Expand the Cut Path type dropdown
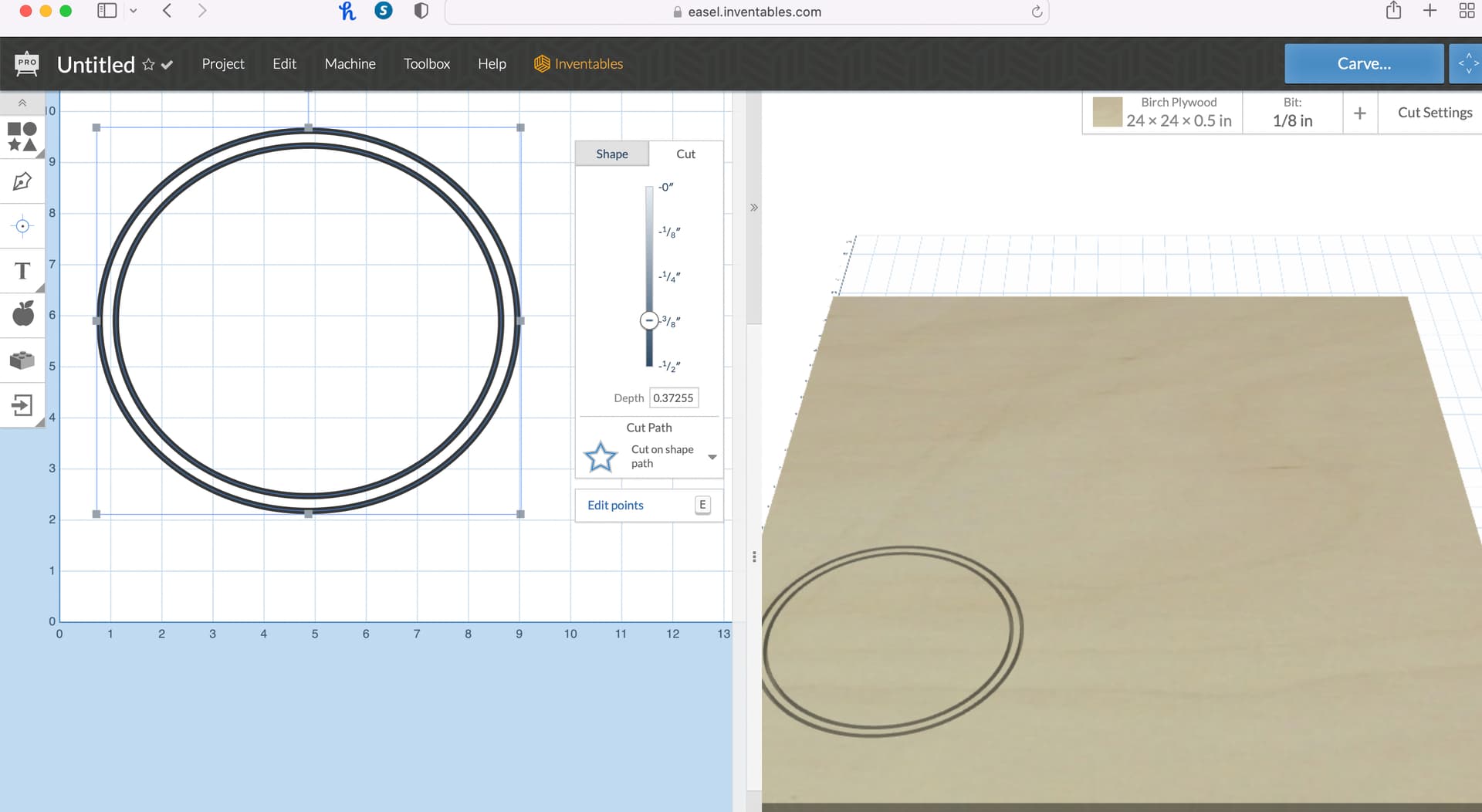 712,457
